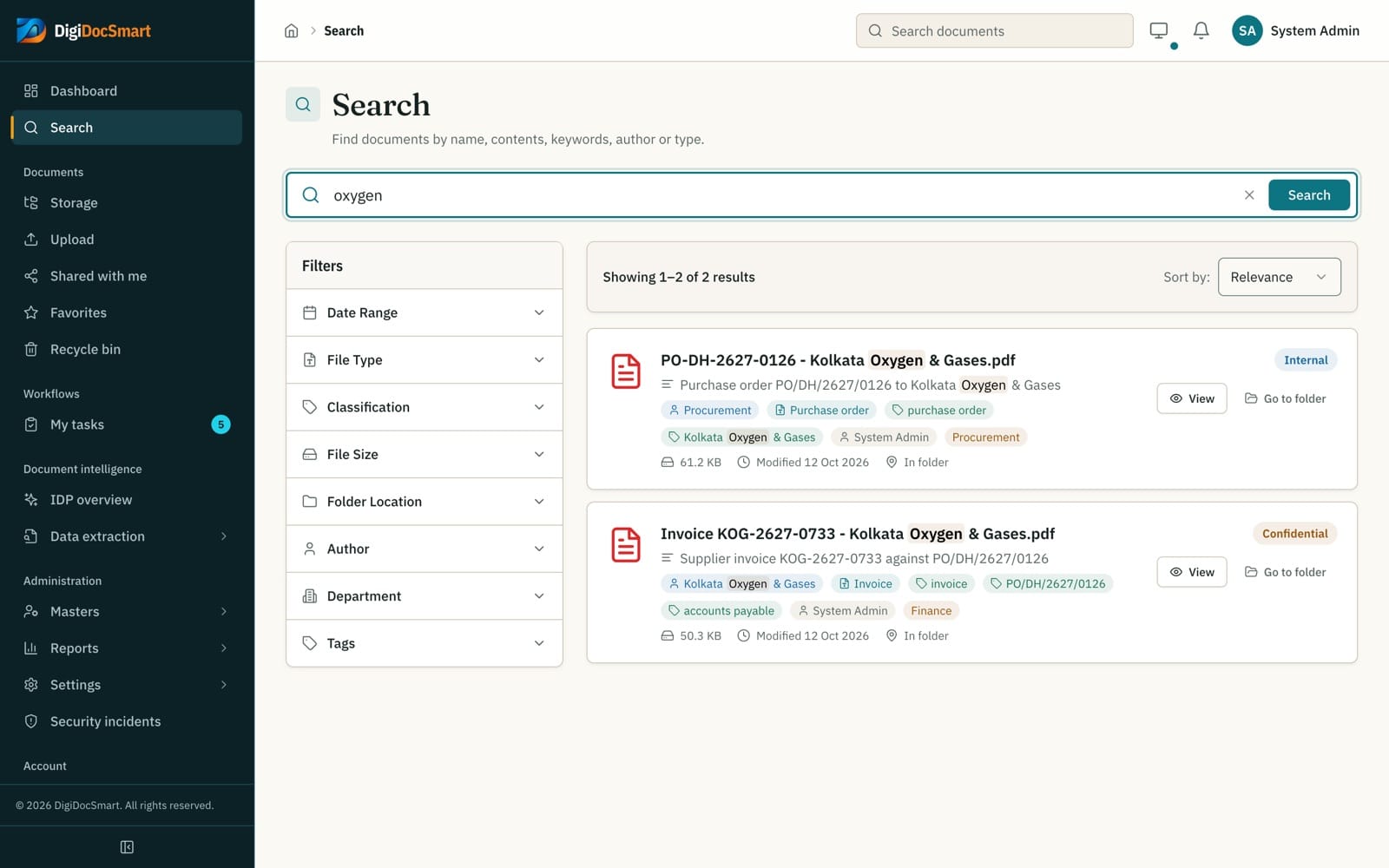Screen dimensions: 1389x868
Task: Click the teal Search button
Action: click(1308, 194)
